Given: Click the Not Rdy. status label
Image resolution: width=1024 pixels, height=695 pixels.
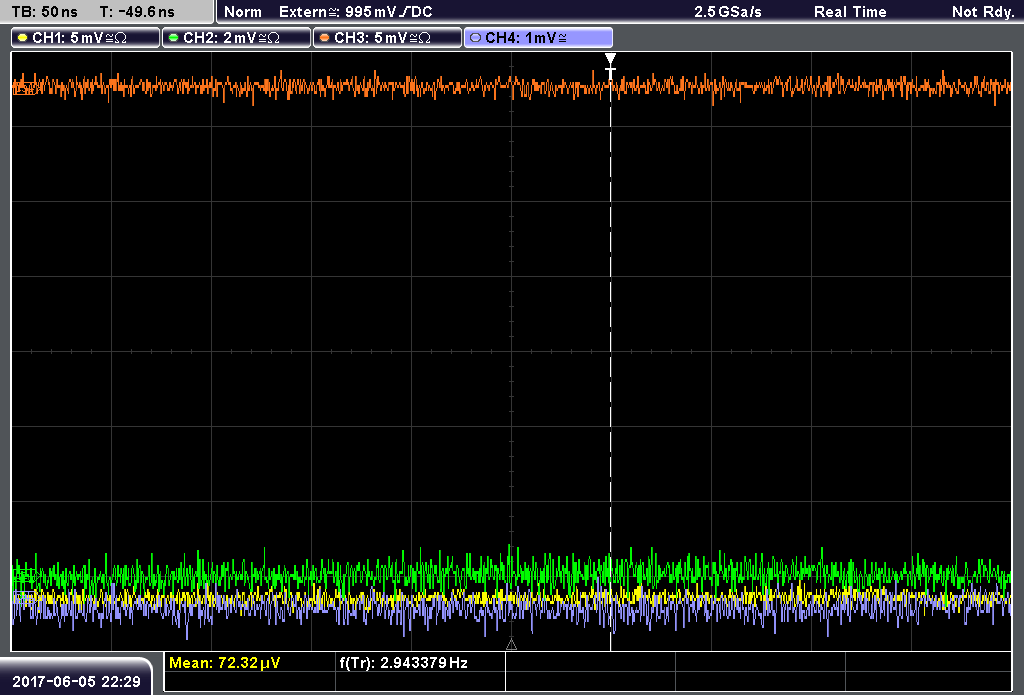Looking at the screenshot, I should tap(983, 12).
